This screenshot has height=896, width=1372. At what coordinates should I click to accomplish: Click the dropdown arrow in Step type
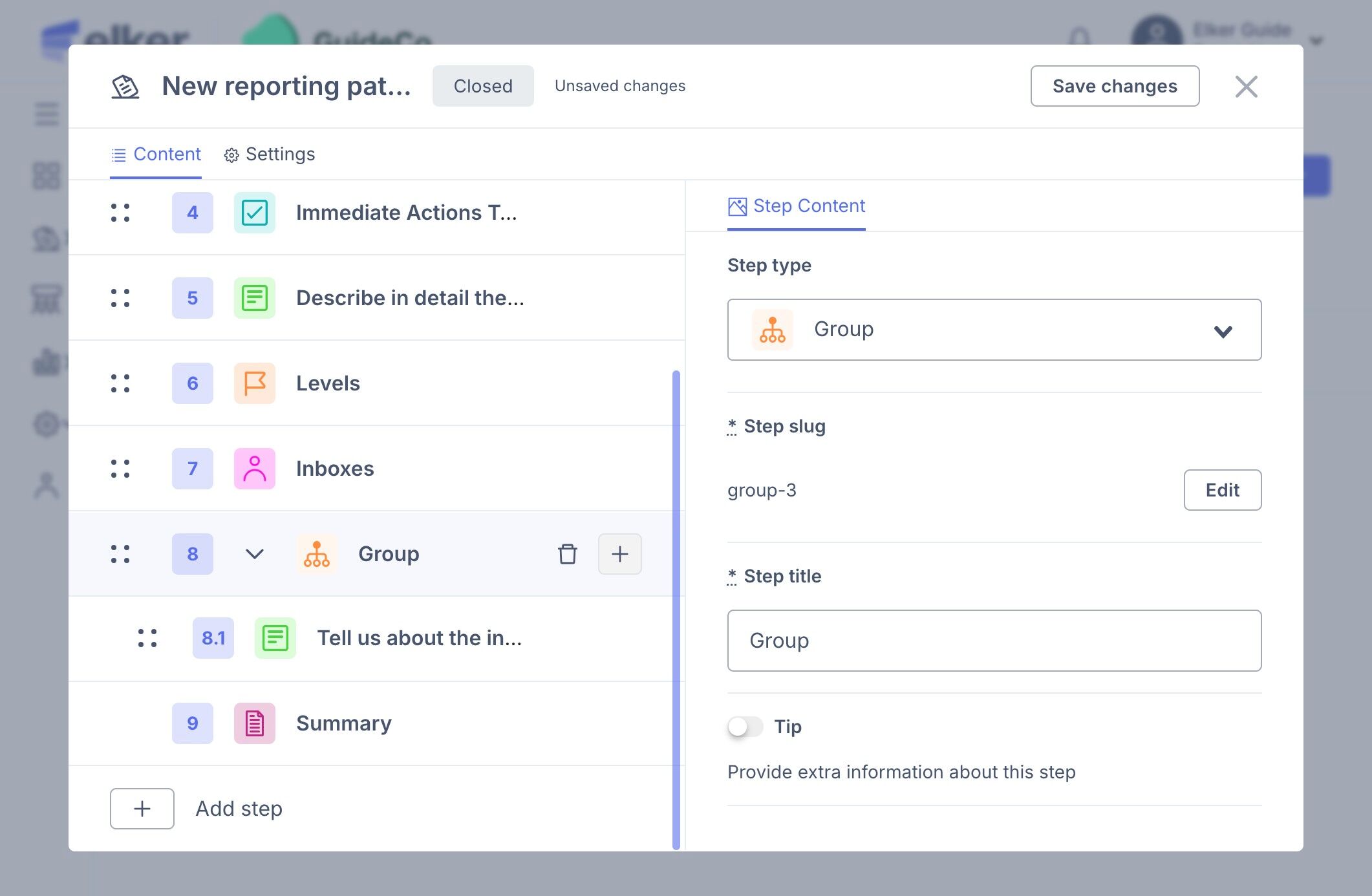click(x=1223, y=332)
